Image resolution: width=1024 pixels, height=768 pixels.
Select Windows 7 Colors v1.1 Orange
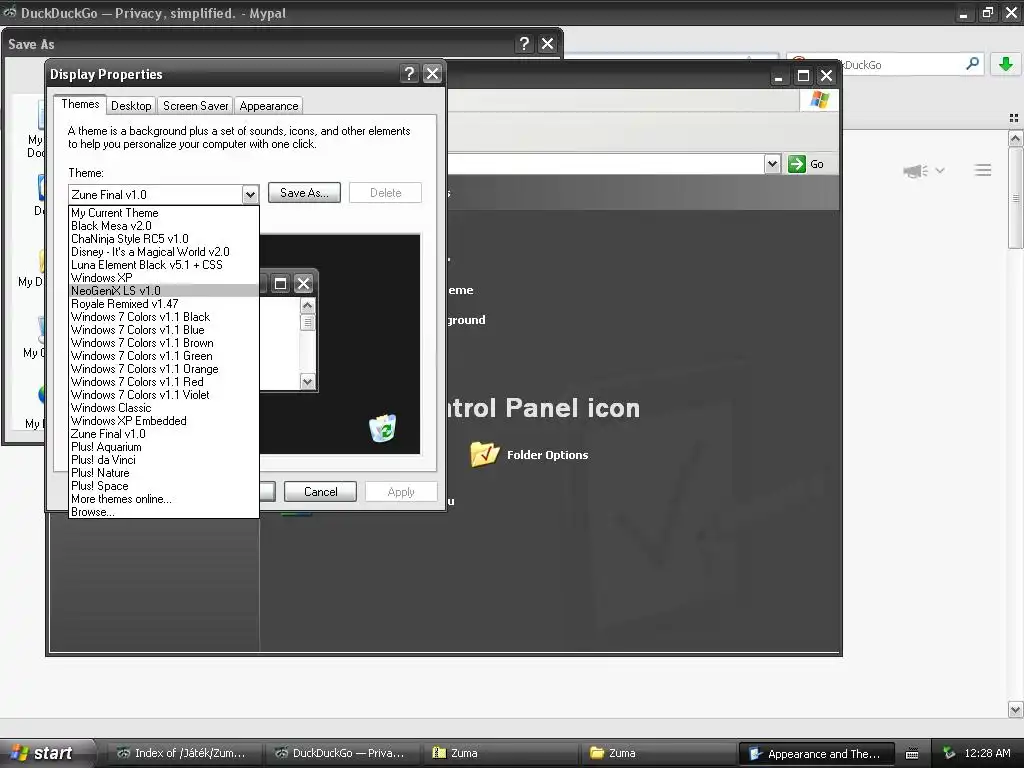[163, 370]
